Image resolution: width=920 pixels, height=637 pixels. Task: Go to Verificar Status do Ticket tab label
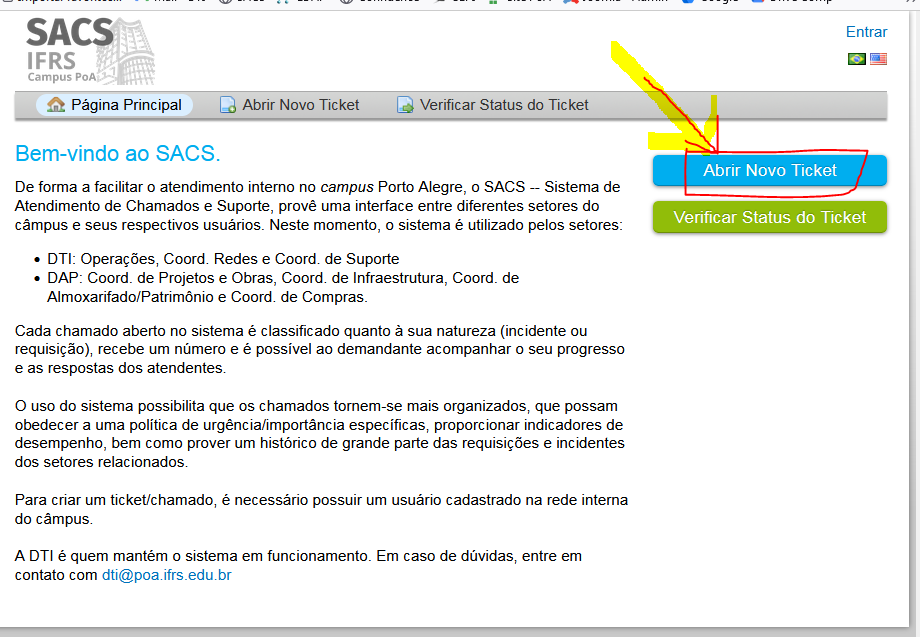(504, 105)
